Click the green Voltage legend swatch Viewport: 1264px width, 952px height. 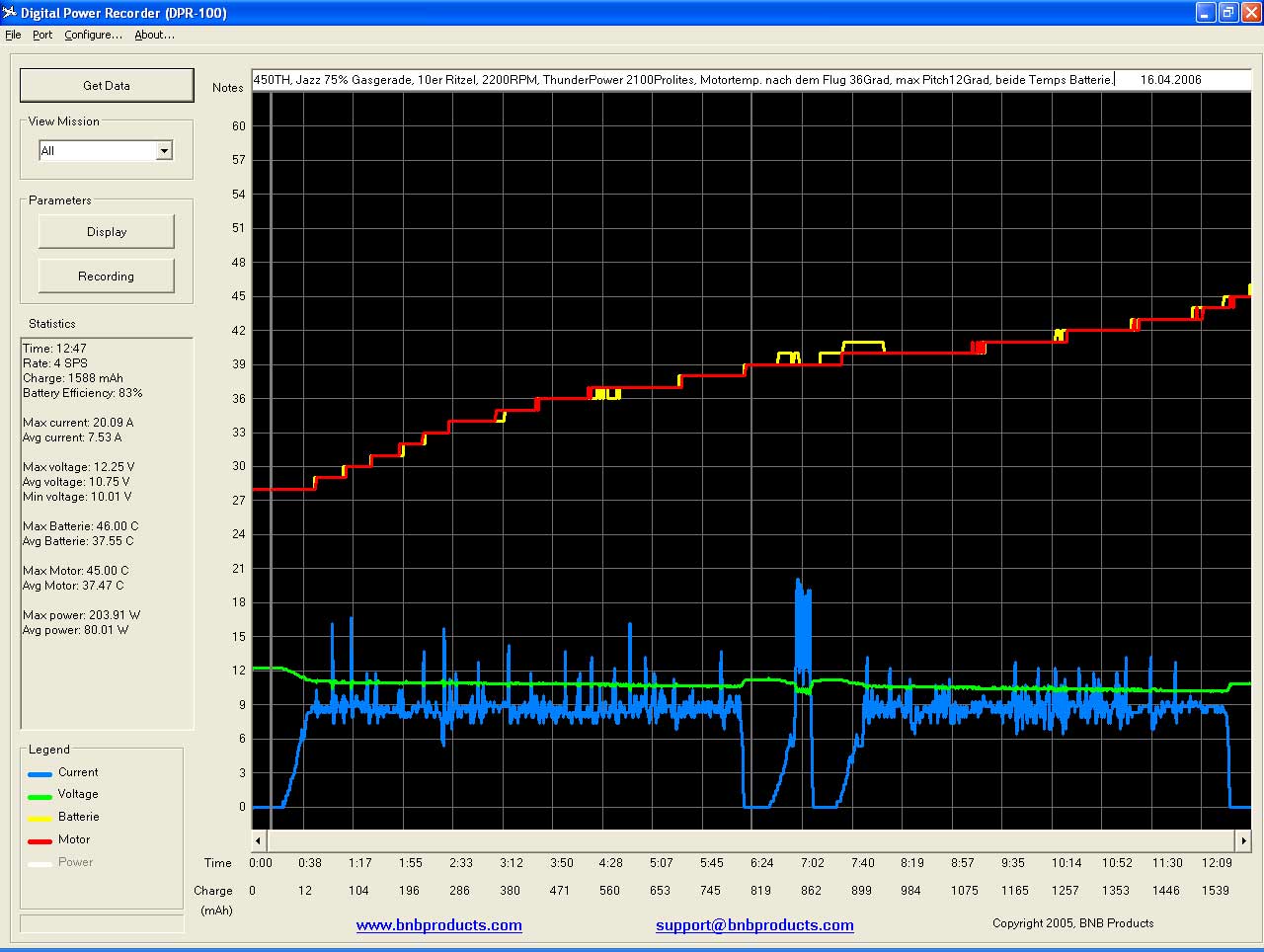(39, 796)
